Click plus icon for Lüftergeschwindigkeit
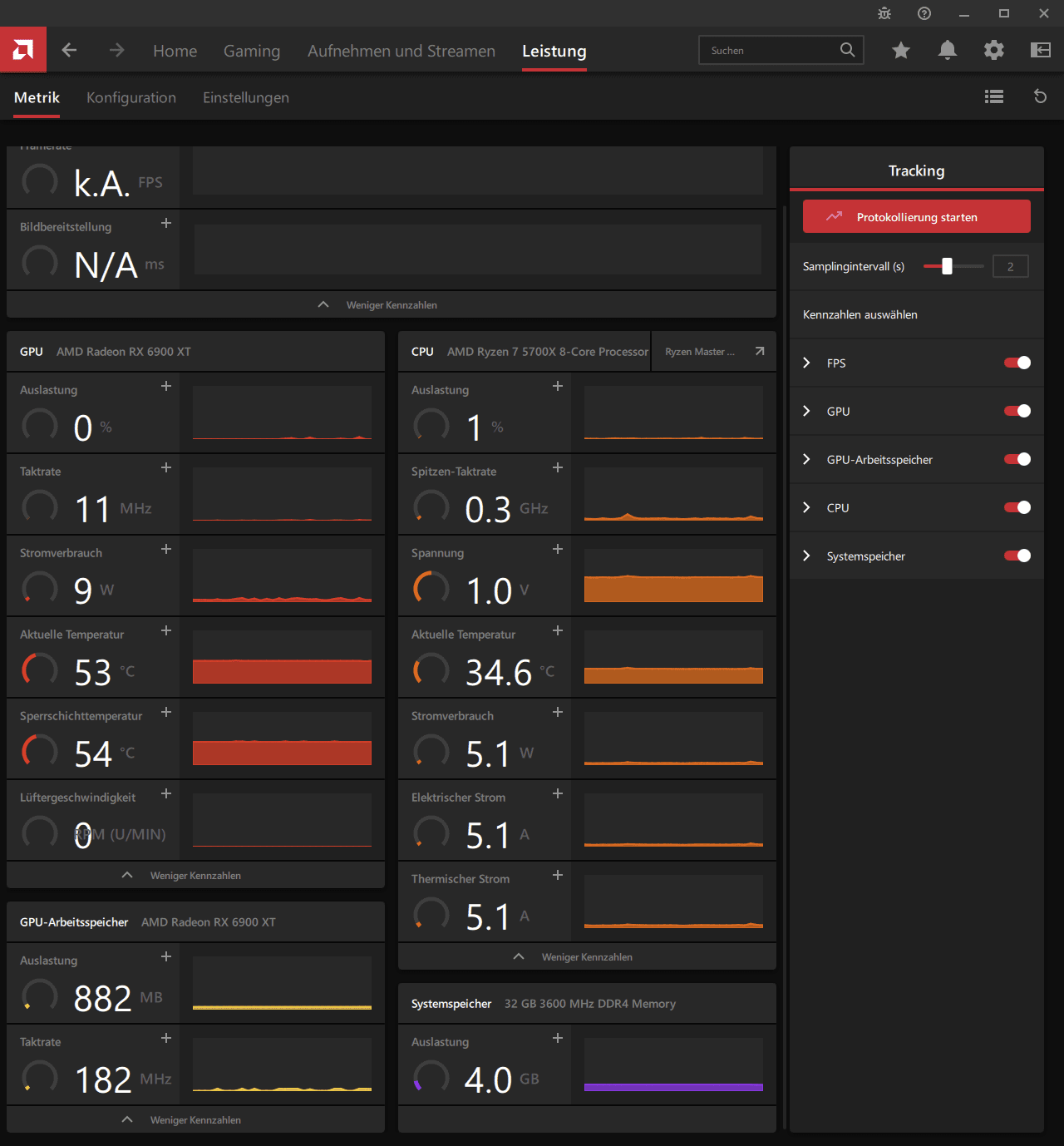The width and height of the screenshot is (1064, 1146). click(x=166, y=793)
